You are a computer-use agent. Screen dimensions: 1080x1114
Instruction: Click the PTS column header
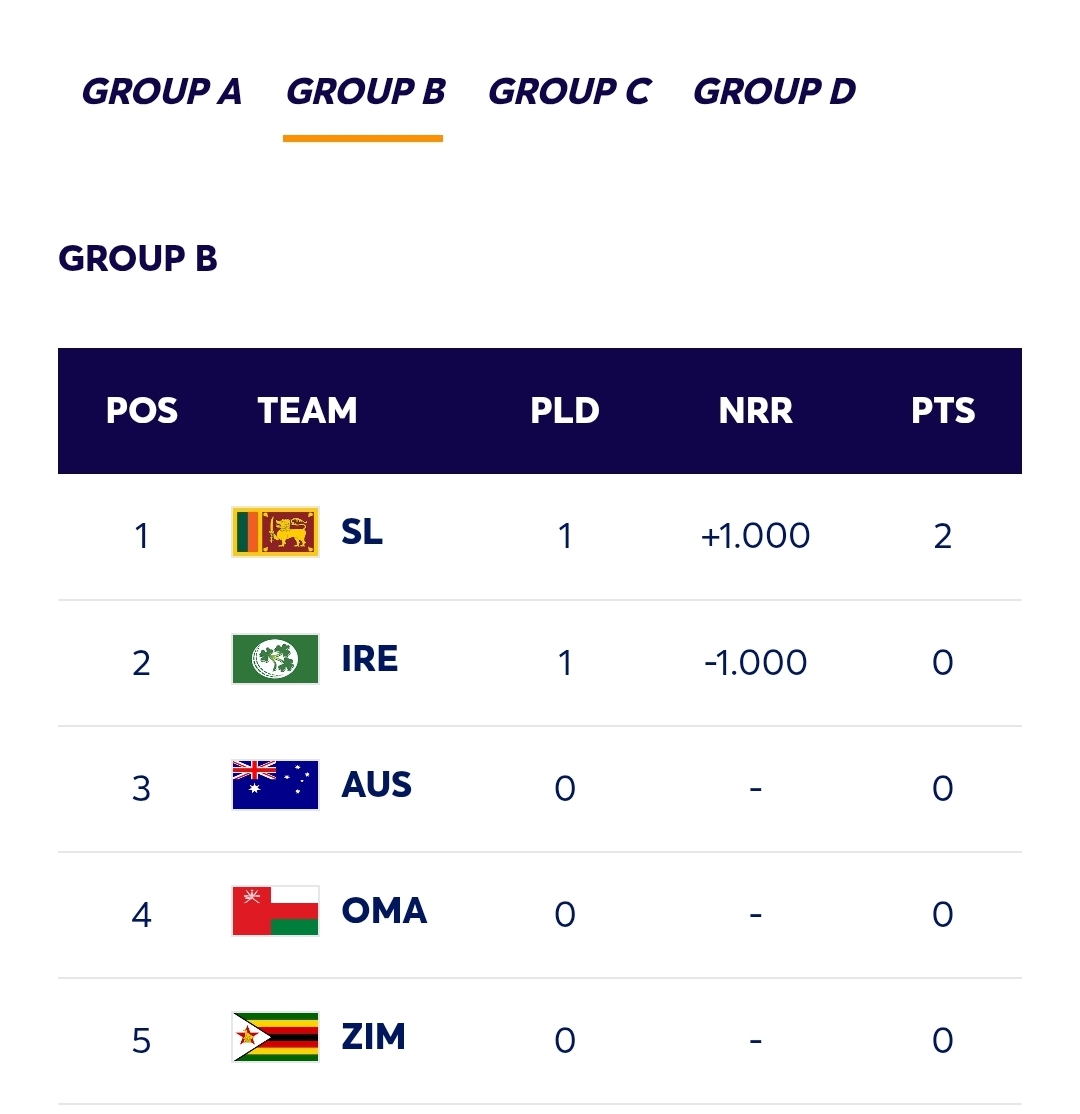click(943, 411)
